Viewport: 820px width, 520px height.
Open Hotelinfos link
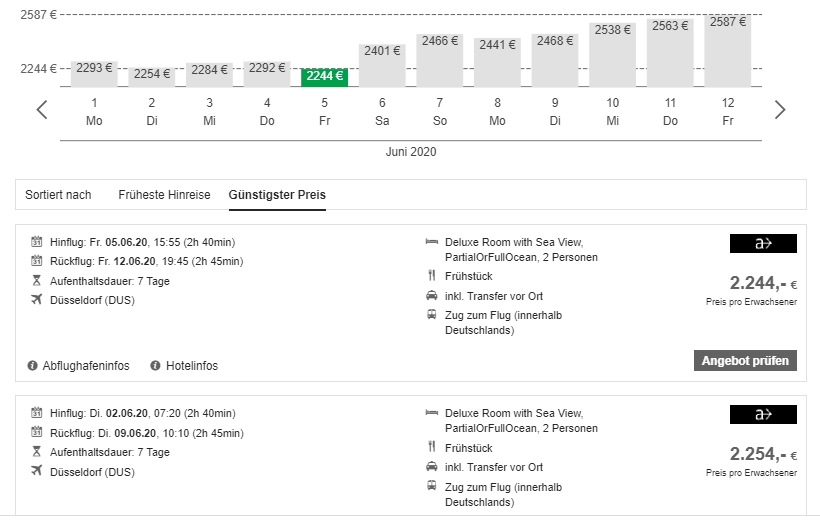192,366
